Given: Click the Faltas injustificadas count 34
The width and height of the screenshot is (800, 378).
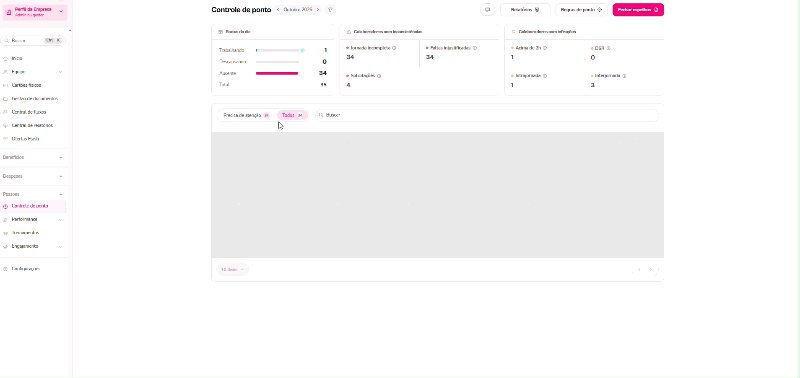Looking at the screenshot, I should (430, 57).
